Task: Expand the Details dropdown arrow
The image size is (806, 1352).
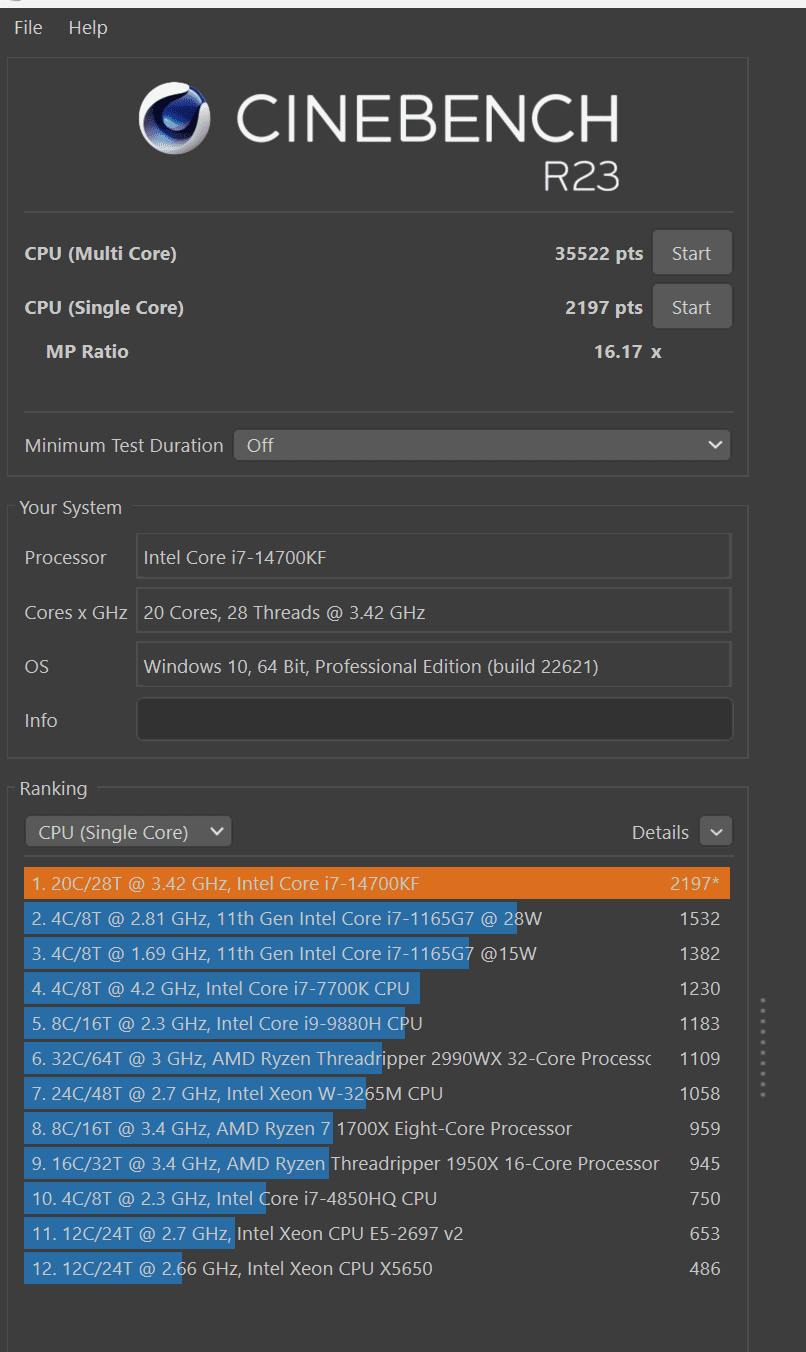Action: coord(716,832)
